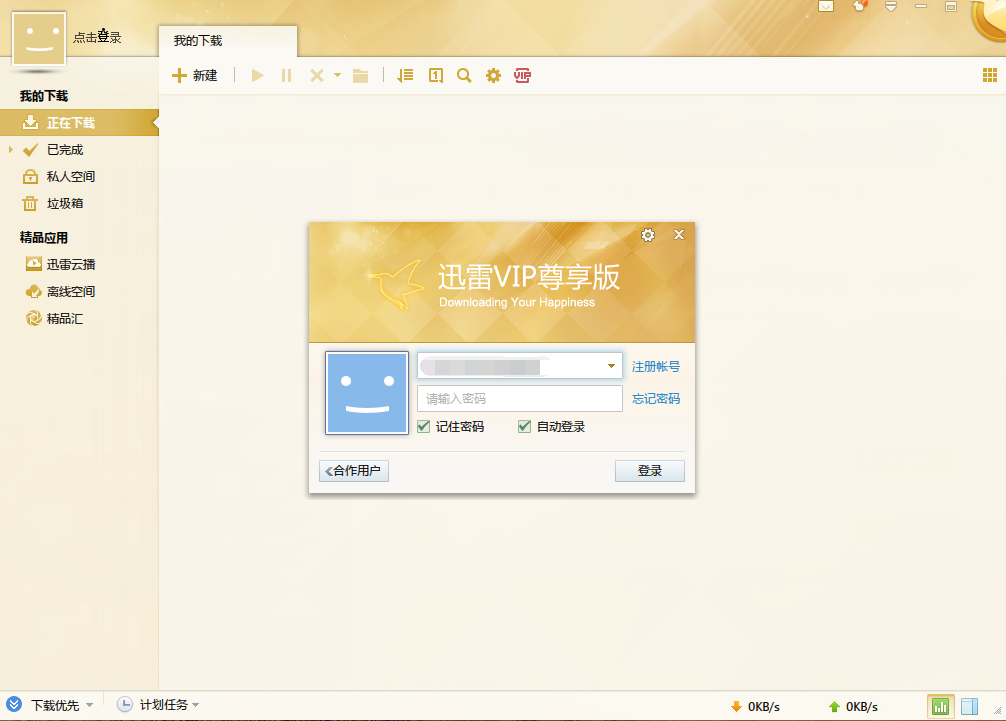Expand the account name dropdown arrow
This screenshot has height=721, width=1006.
coord(611,367)
